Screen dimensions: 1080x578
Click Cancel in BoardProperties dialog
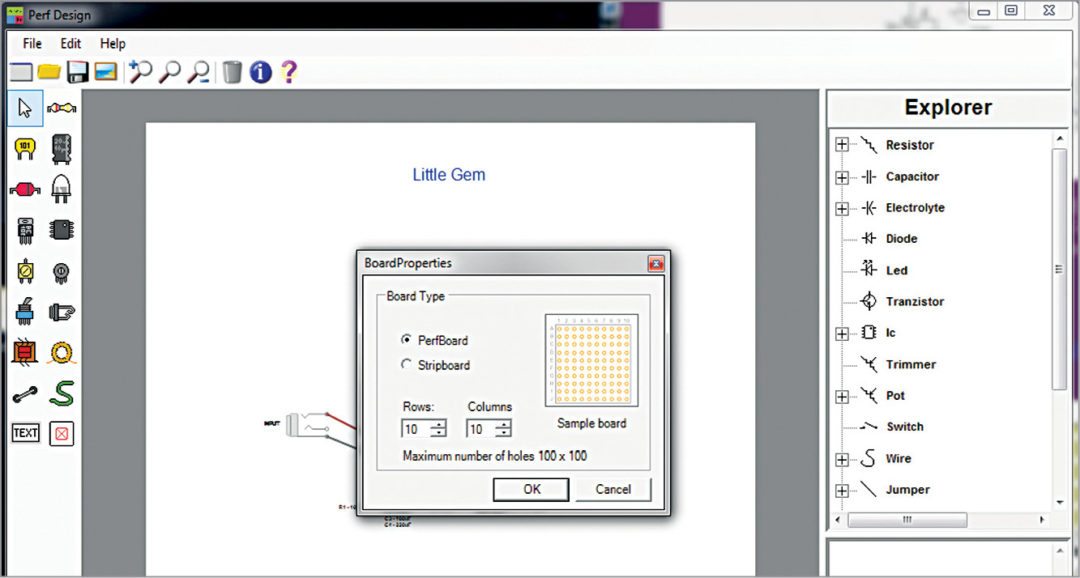613,489
